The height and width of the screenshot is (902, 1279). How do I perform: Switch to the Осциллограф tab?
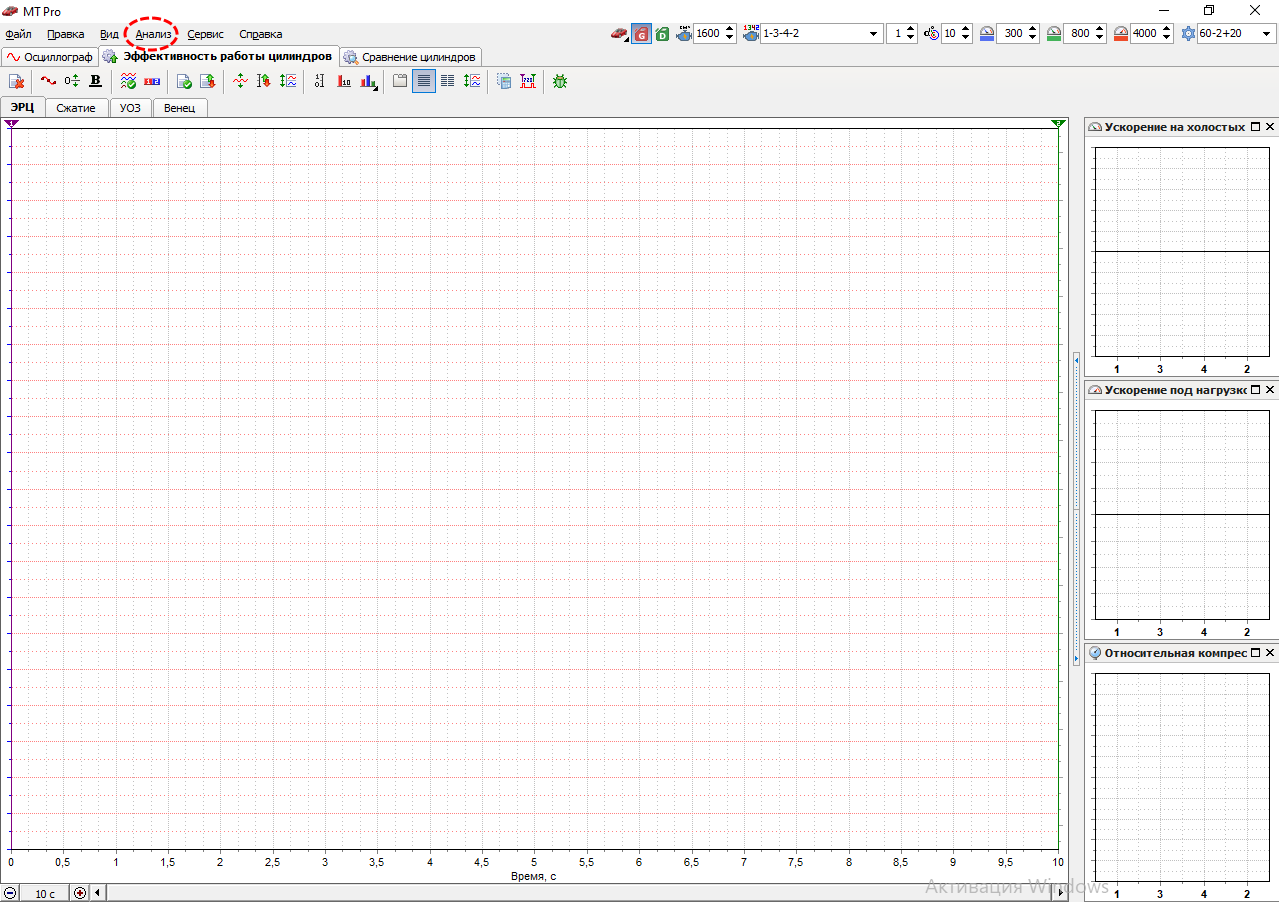[50, 57]
